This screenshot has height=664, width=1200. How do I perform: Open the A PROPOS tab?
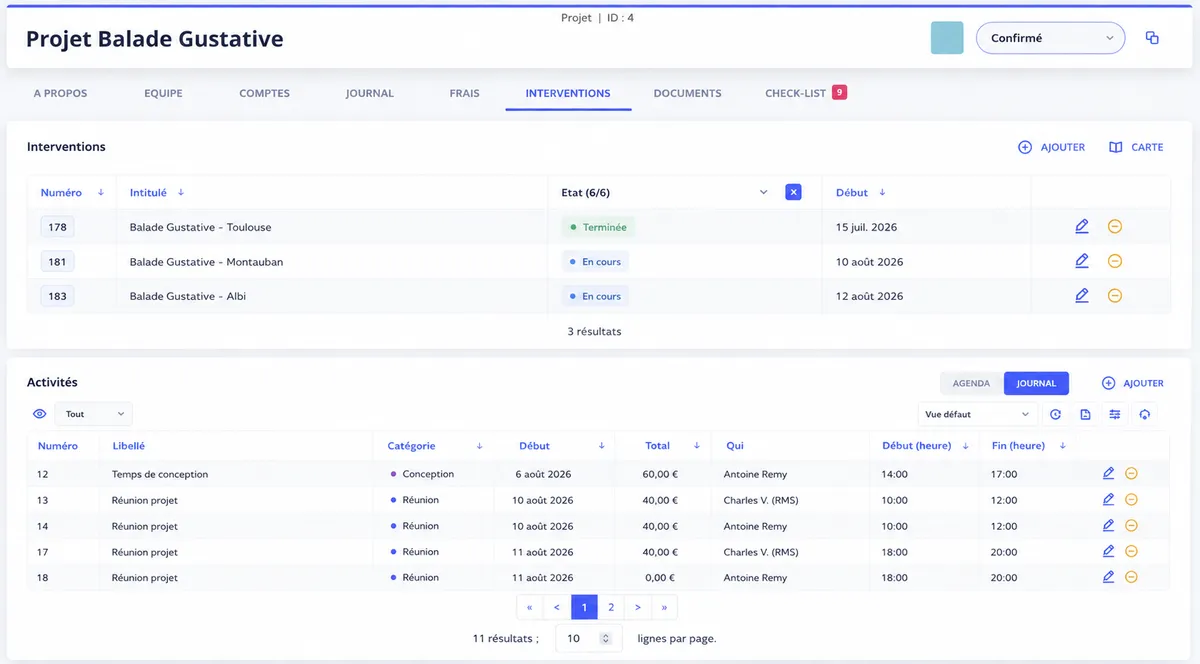pos(60,93)
